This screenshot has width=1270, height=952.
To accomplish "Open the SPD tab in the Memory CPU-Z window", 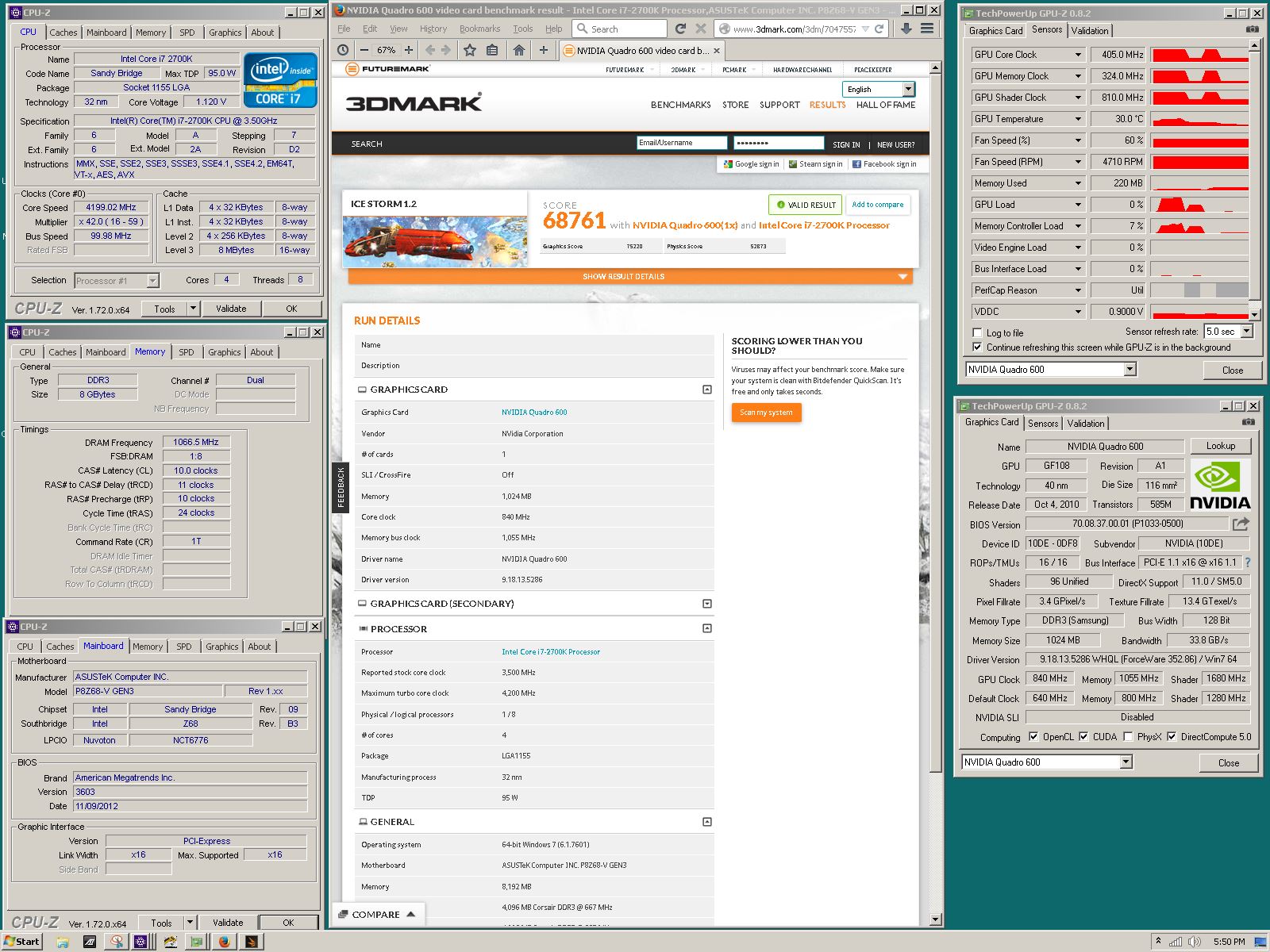I will 187,352.
